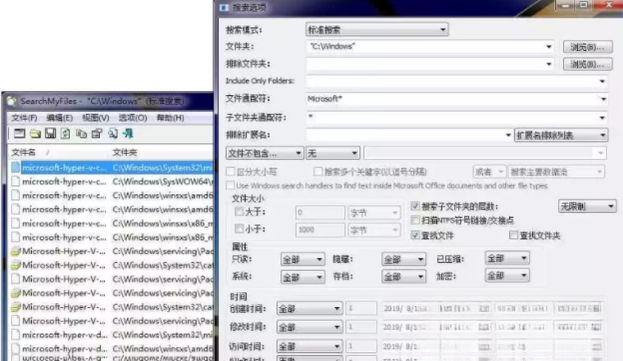Viewport: 623px width, 361px height.
Task: Open the 帮助(H) menu
Action: [170, 118]
